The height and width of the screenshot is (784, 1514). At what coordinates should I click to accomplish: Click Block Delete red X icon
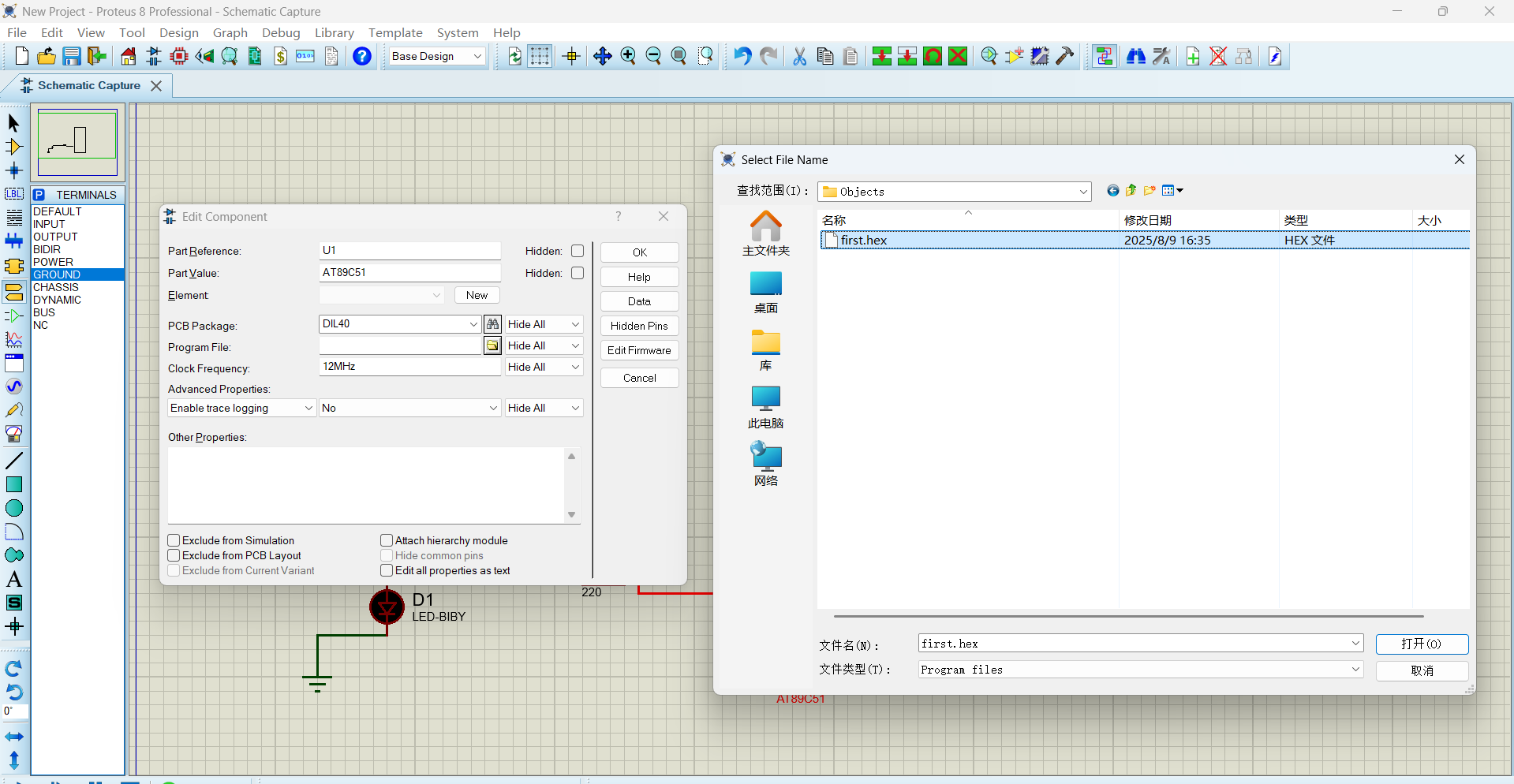click(958, 56)
